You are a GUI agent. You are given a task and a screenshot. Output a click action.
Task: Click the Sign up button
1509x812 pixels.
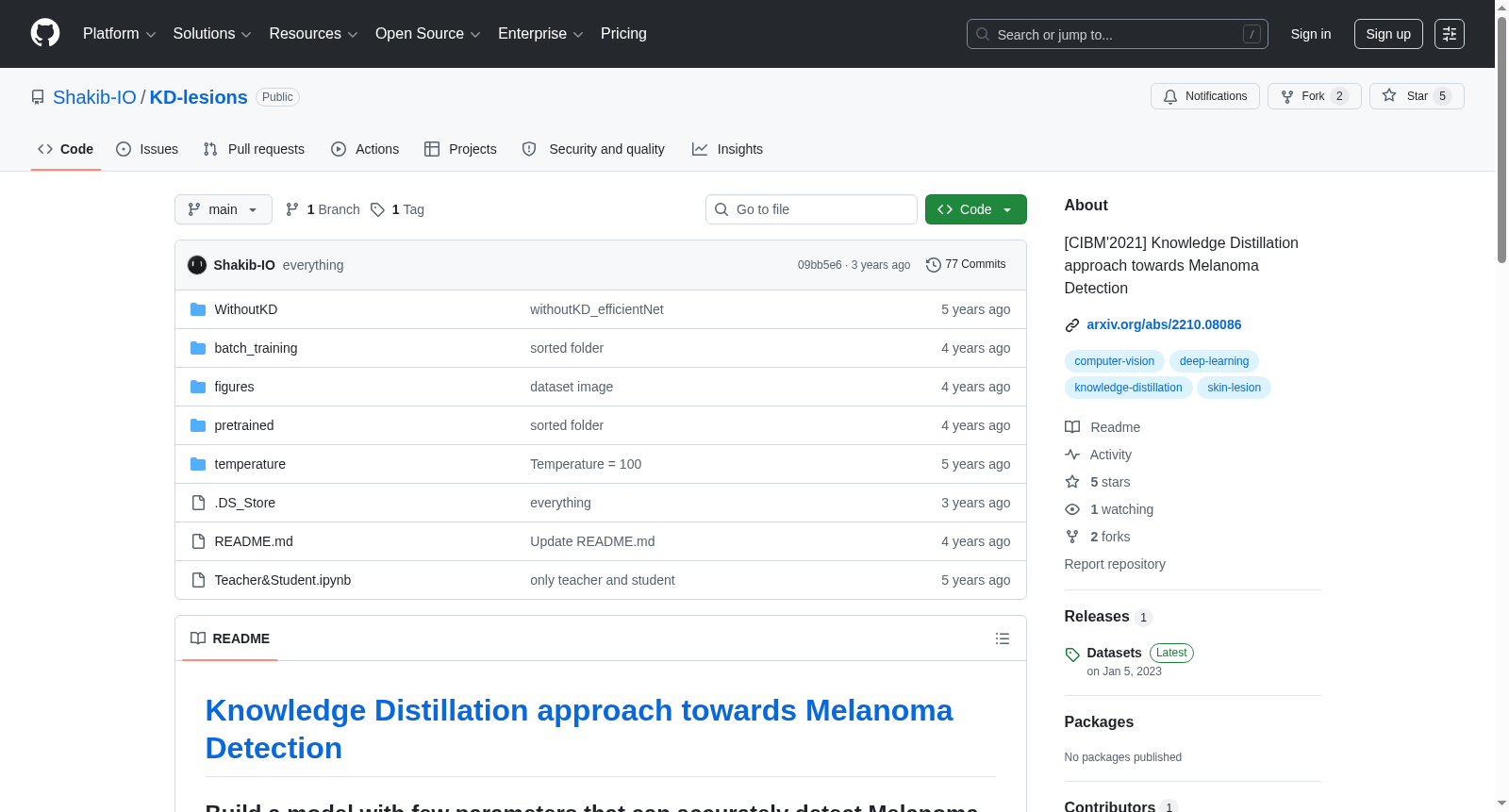(1388, 34)
